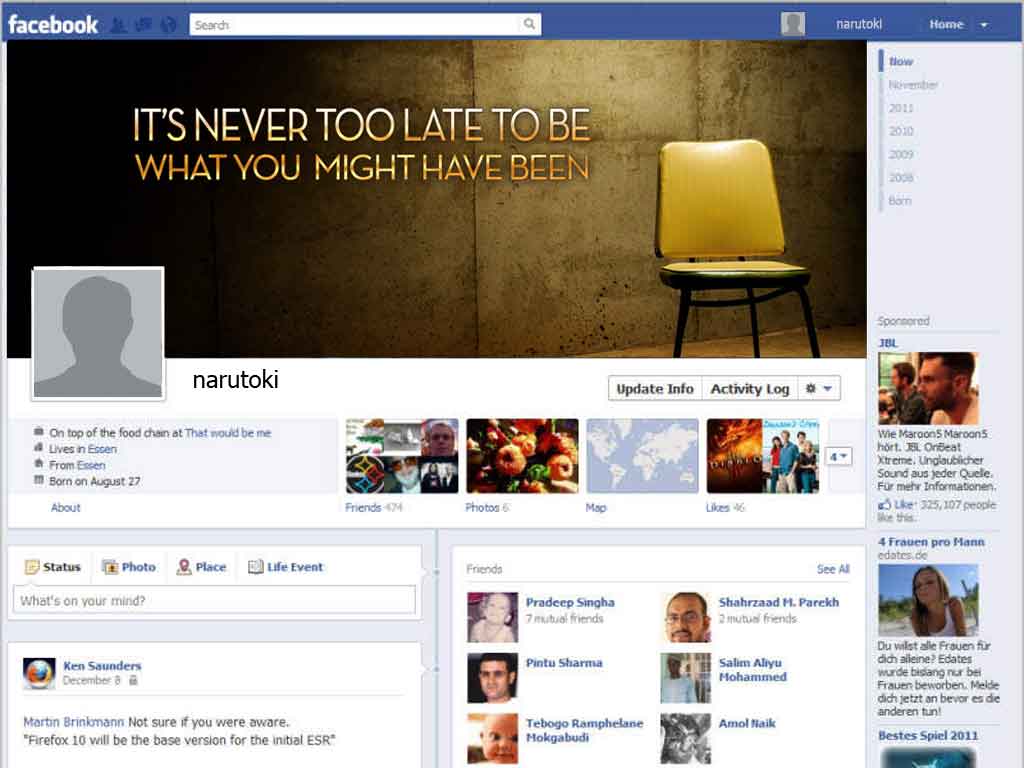
Task: Click the privacy lock icon beside December 8
Action: tap(133, 680)
